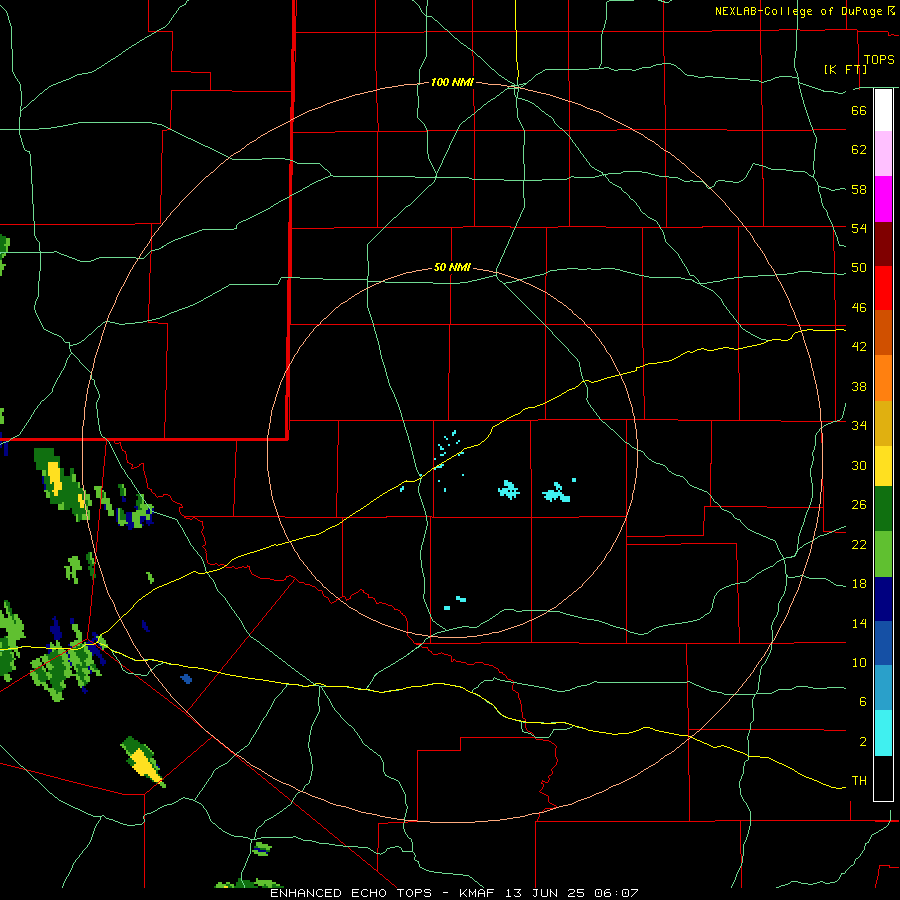Click the yellow-core echo near bottom-left
This screenshot has height=900, width=900.
coord(142,762)
